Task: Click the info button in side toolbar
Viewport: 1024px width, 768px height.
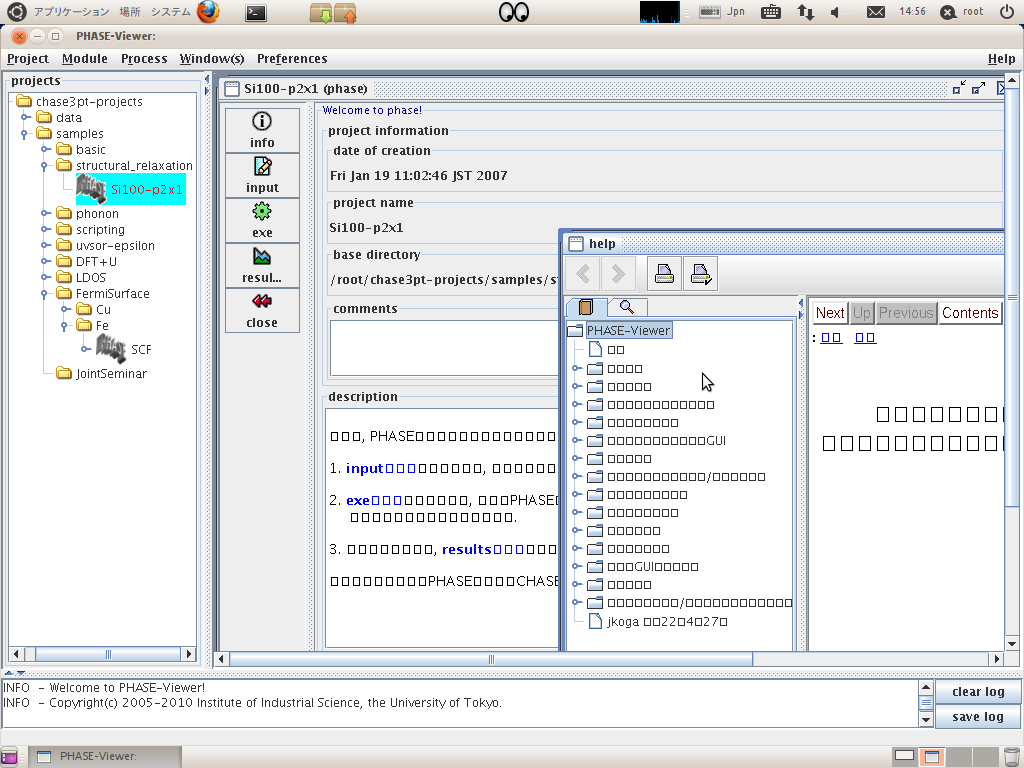Action: tap(262, 131)
